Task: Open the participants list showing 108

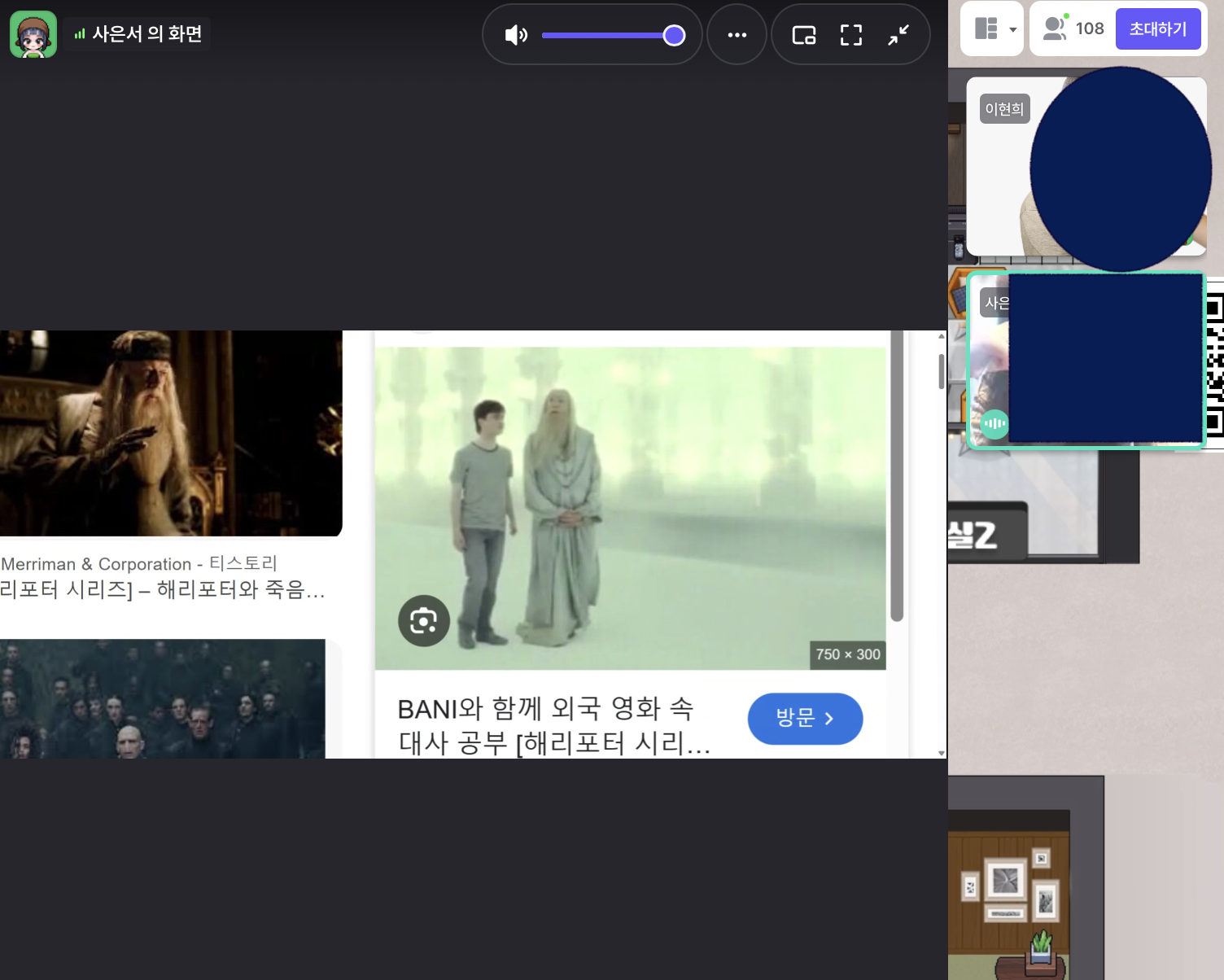Action: pyautogui.click(x=1073, y=28)
